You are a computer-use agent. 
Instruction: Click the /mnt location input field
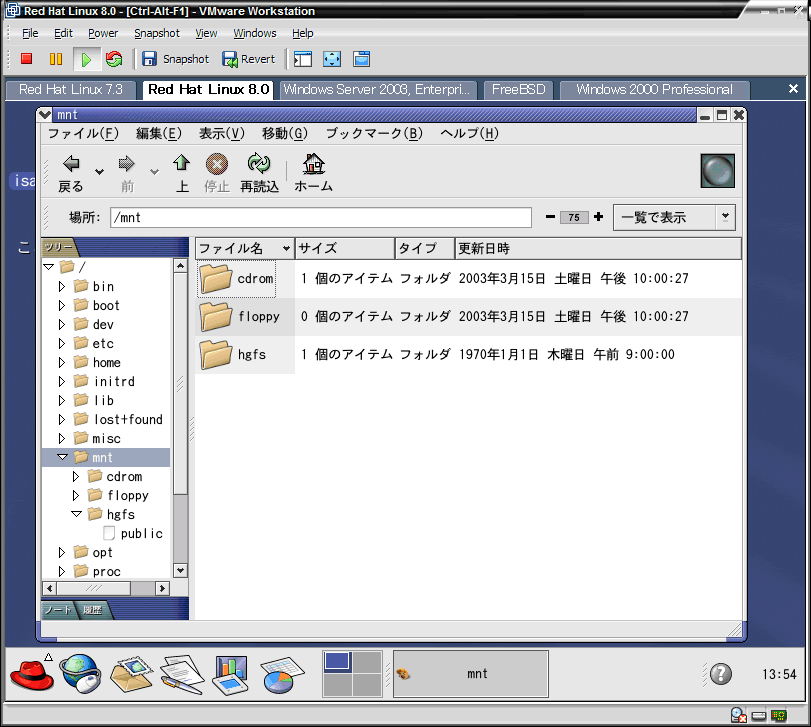click(321, 217)
